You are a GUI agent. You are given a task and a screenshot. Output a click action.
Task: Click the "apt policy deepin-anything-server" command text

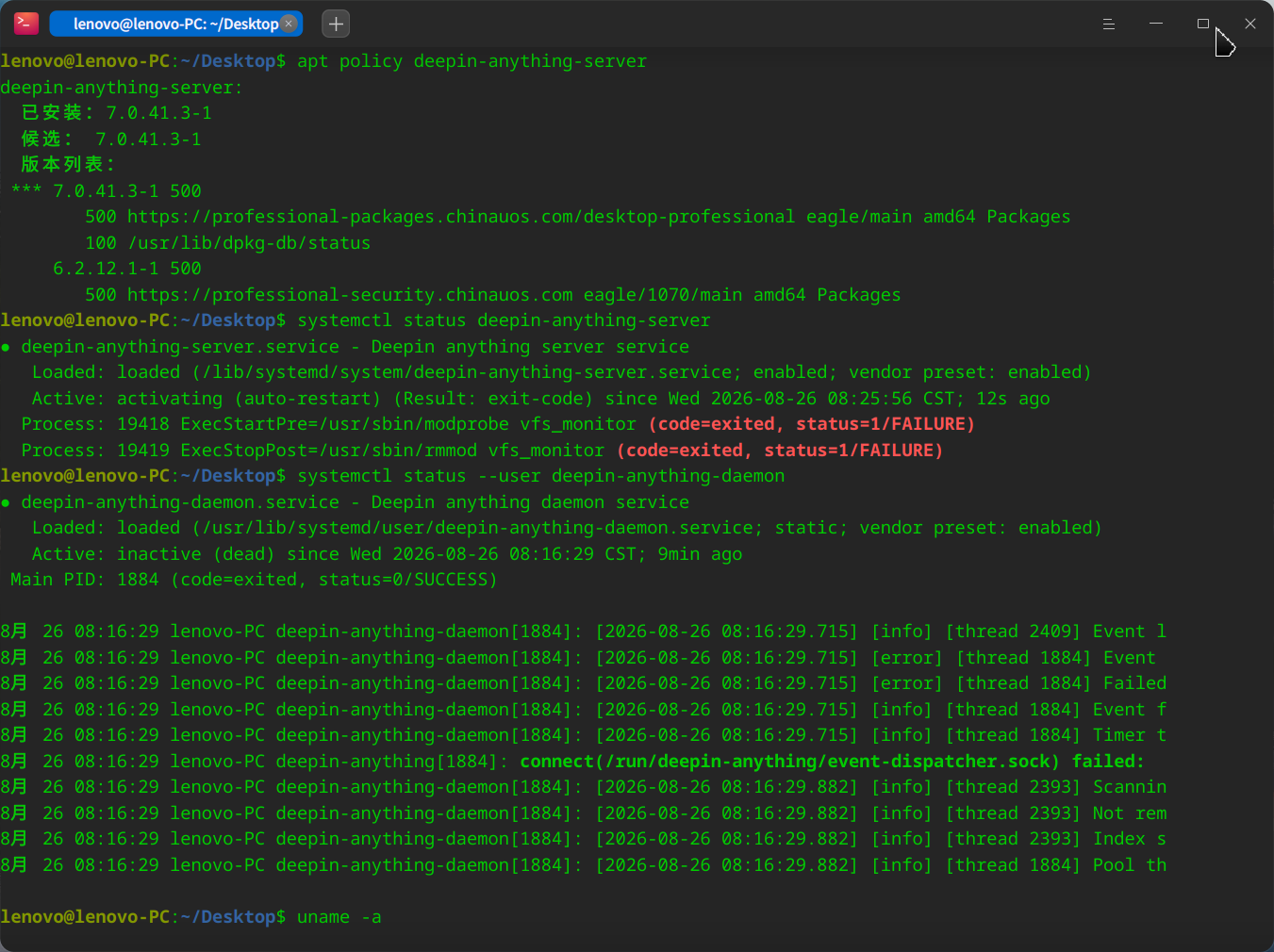click(x=472, y=61)
